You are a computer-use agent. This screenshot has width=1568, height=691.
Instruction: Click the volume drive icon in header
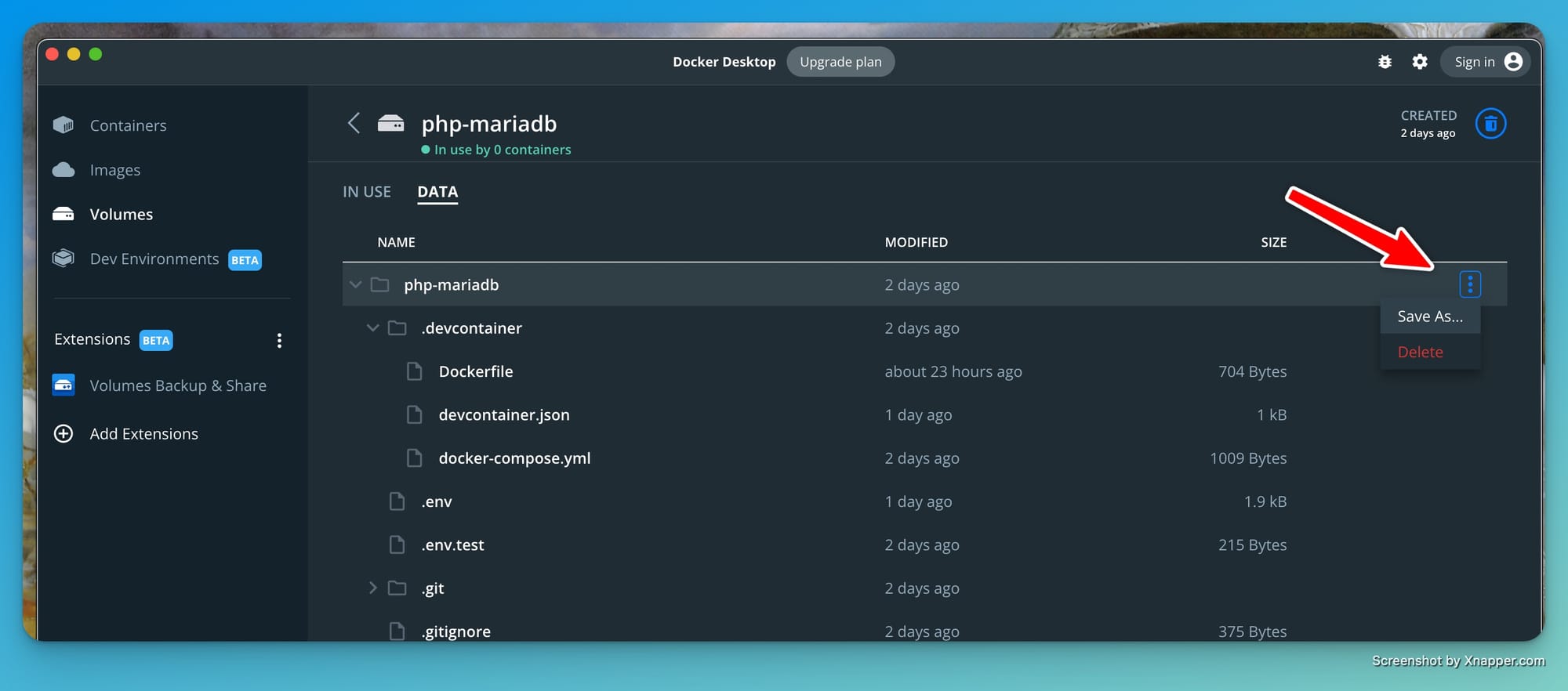tap(390, 123)
